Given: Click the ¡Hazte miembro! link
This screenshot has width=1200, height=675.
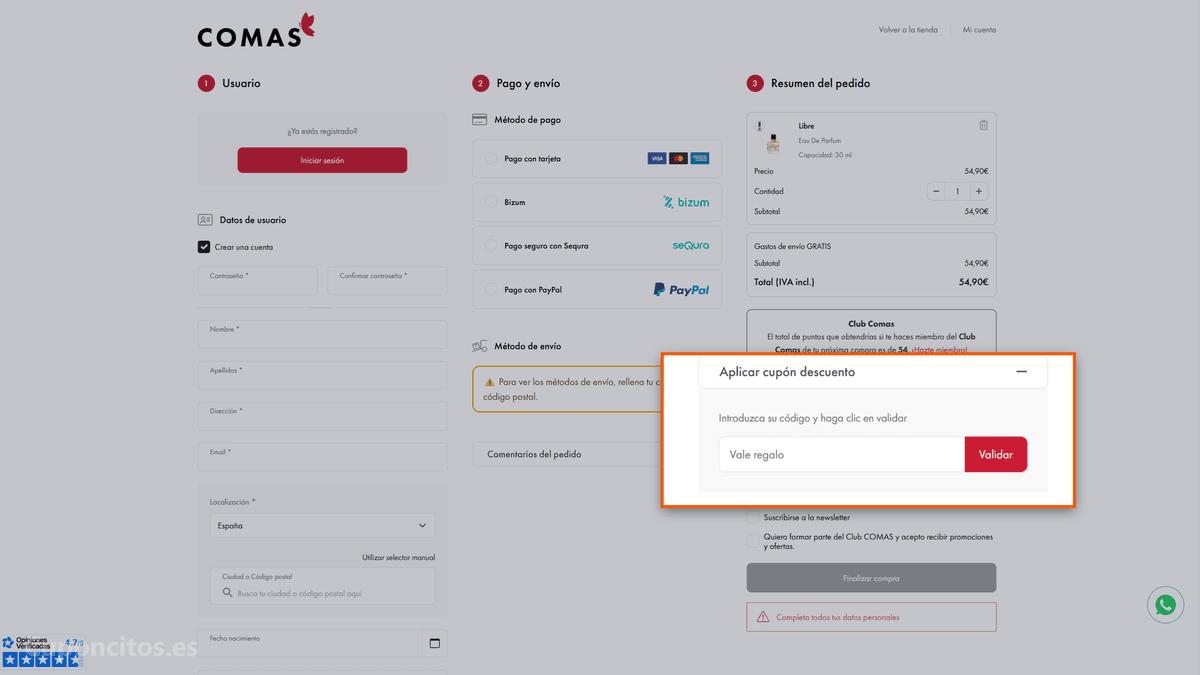Looking at the screenshot, I should click(939, 350).
